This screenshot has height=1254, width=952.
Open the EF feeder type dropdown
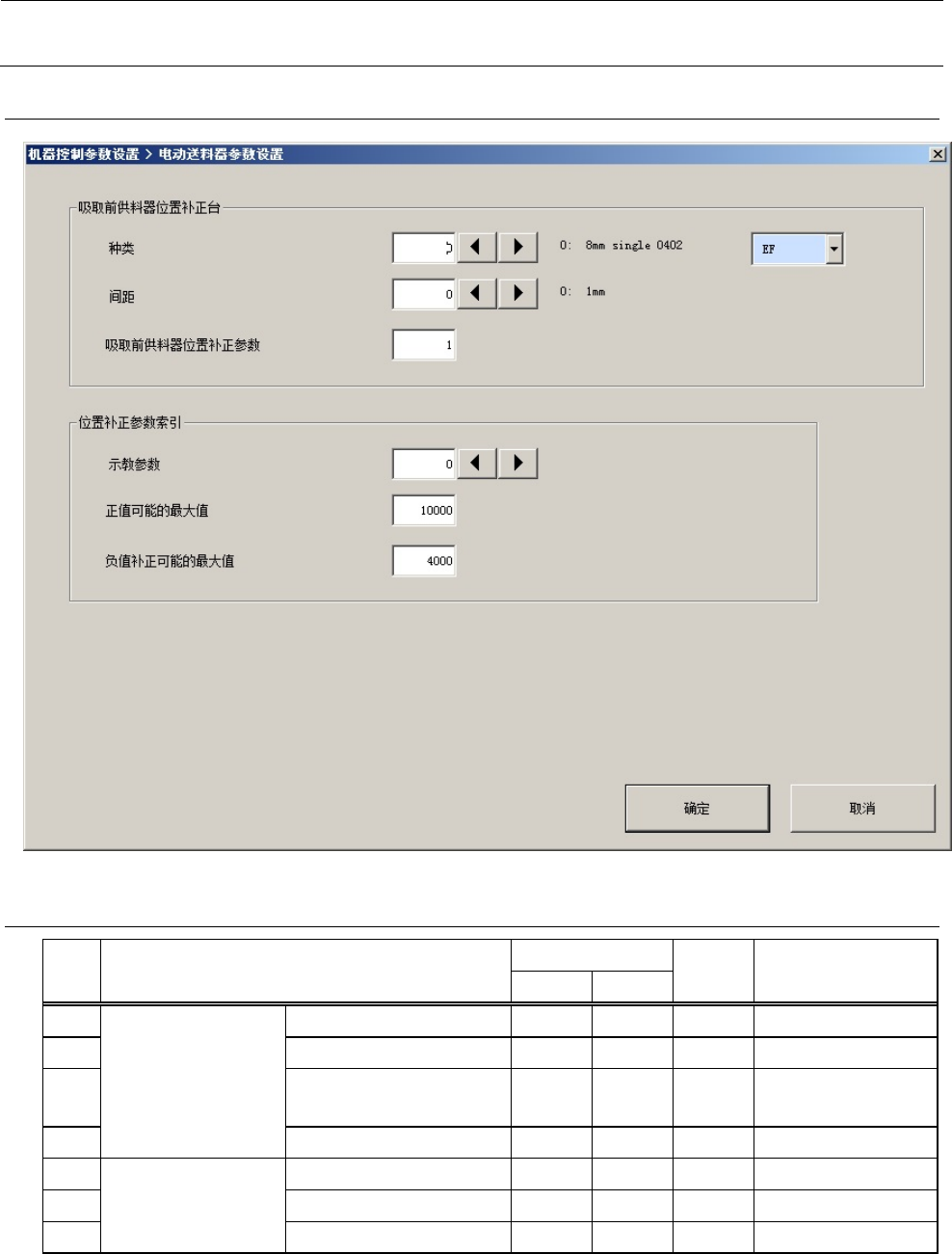click(834, 249)
